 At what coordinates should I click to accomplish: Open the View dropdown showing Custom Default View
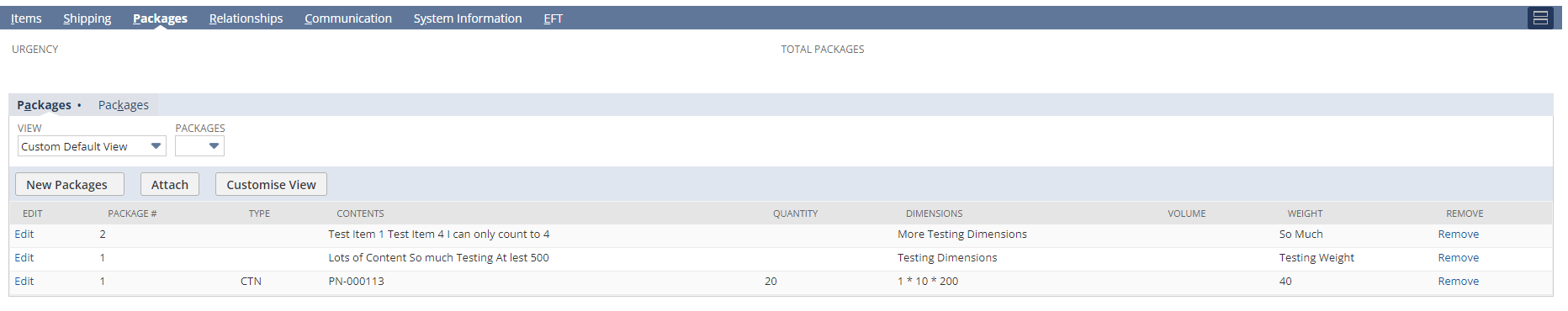click(92, 146)
